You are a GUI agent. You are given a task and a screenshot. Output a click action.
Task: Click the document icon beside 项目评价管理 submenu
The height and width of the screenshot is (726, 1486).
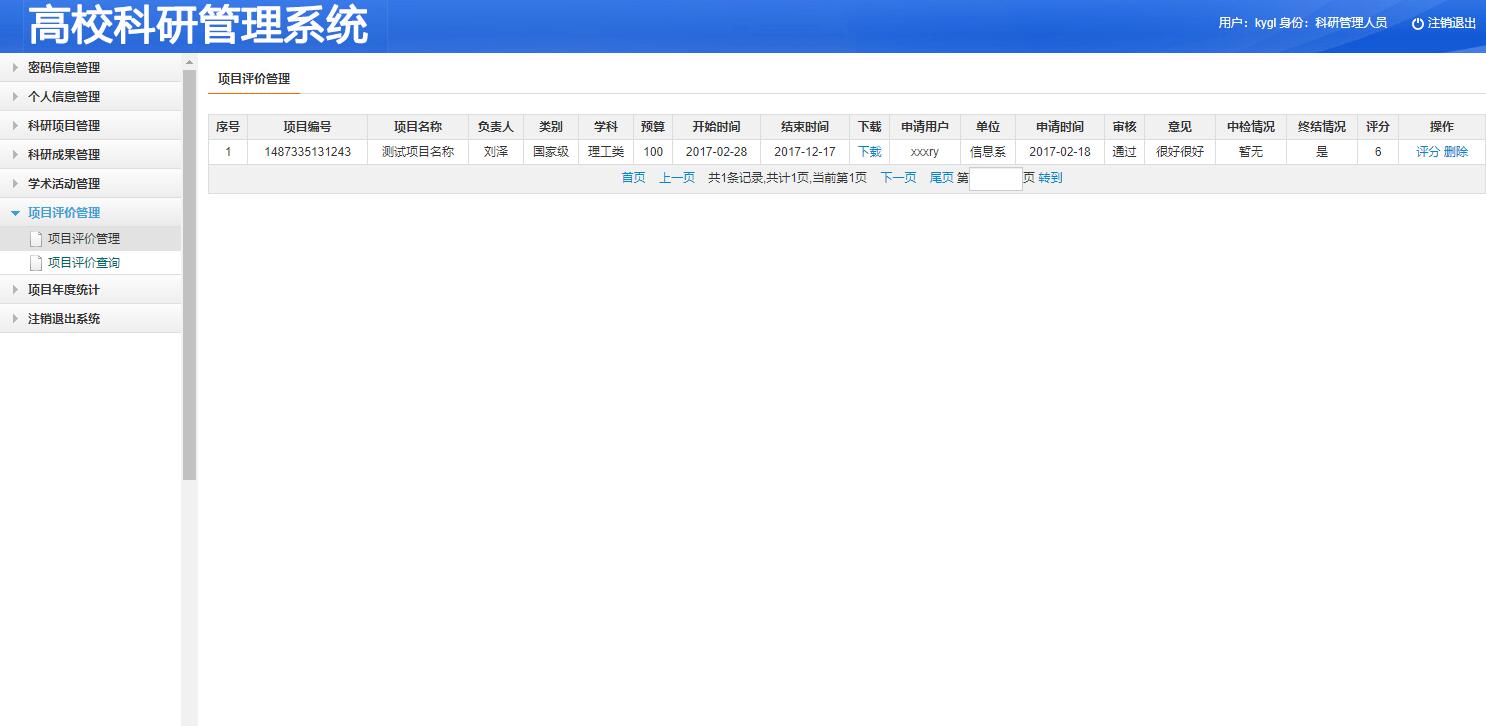click(36, 238)
